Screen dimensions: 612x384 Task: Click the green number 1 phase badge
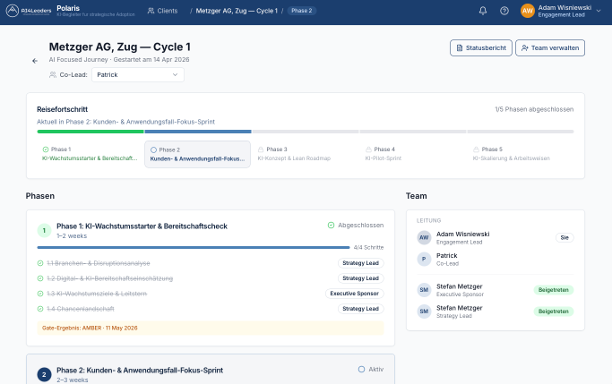44,231
